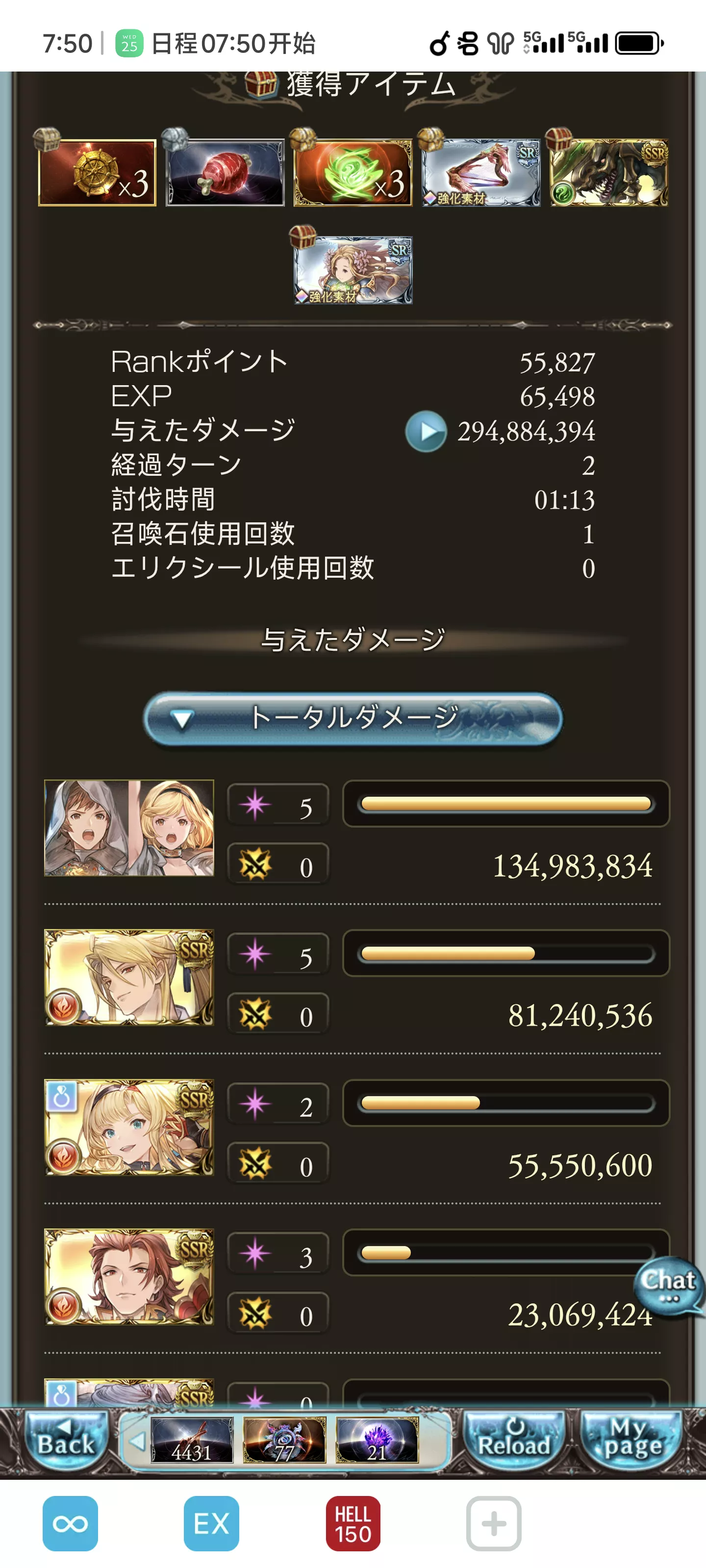Switch to the EX shortcut tab
706x1568 pixels.
[x=211, y=1523]
